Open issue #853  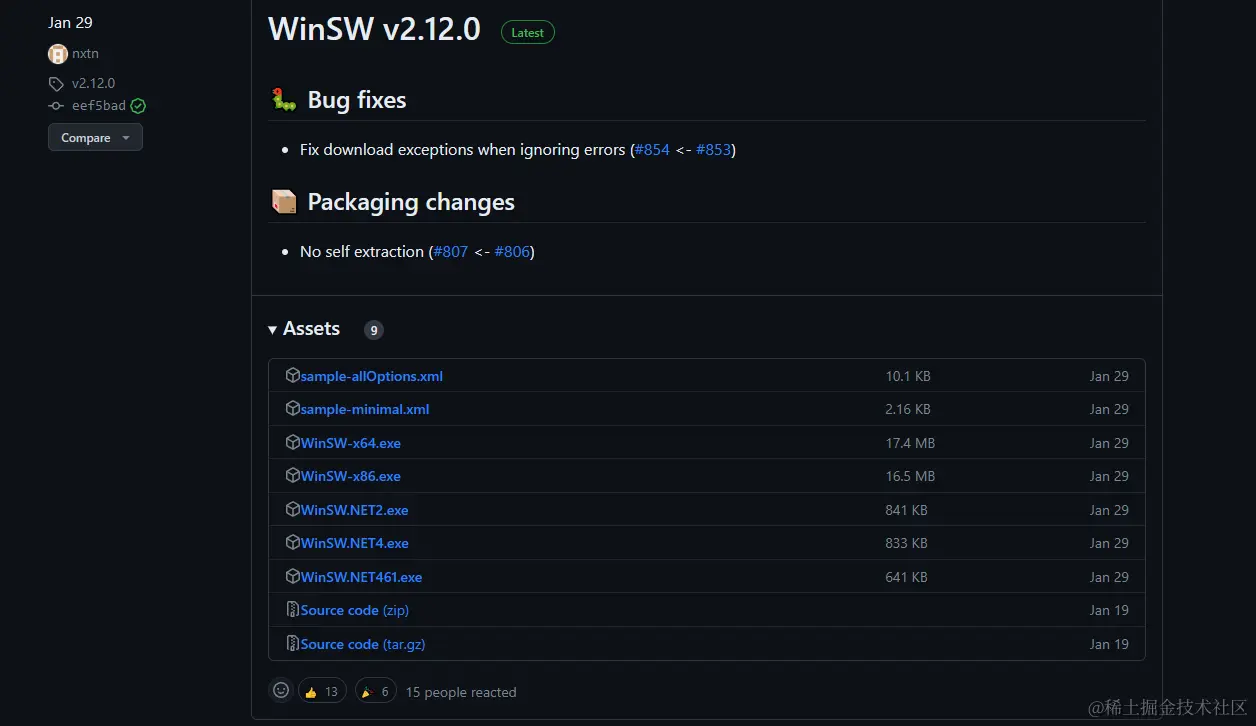(713, 150)
